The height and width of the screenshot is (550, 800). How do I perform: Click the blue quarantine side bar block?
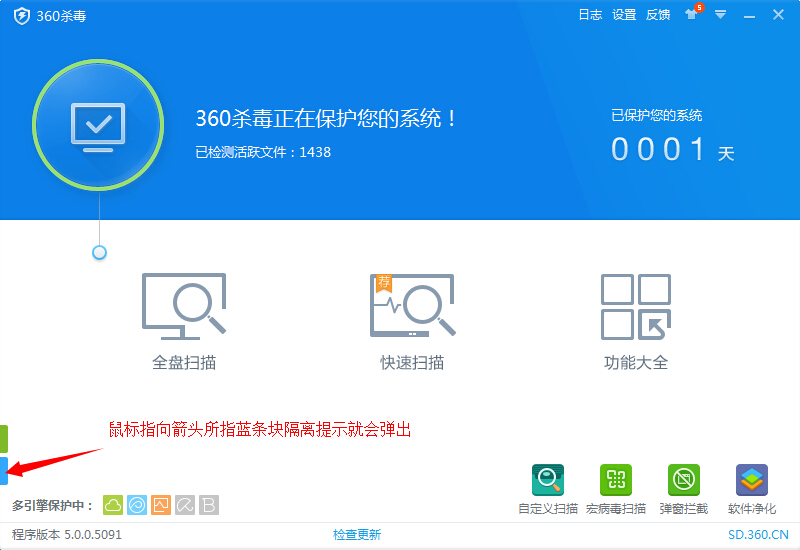[4, 471]
